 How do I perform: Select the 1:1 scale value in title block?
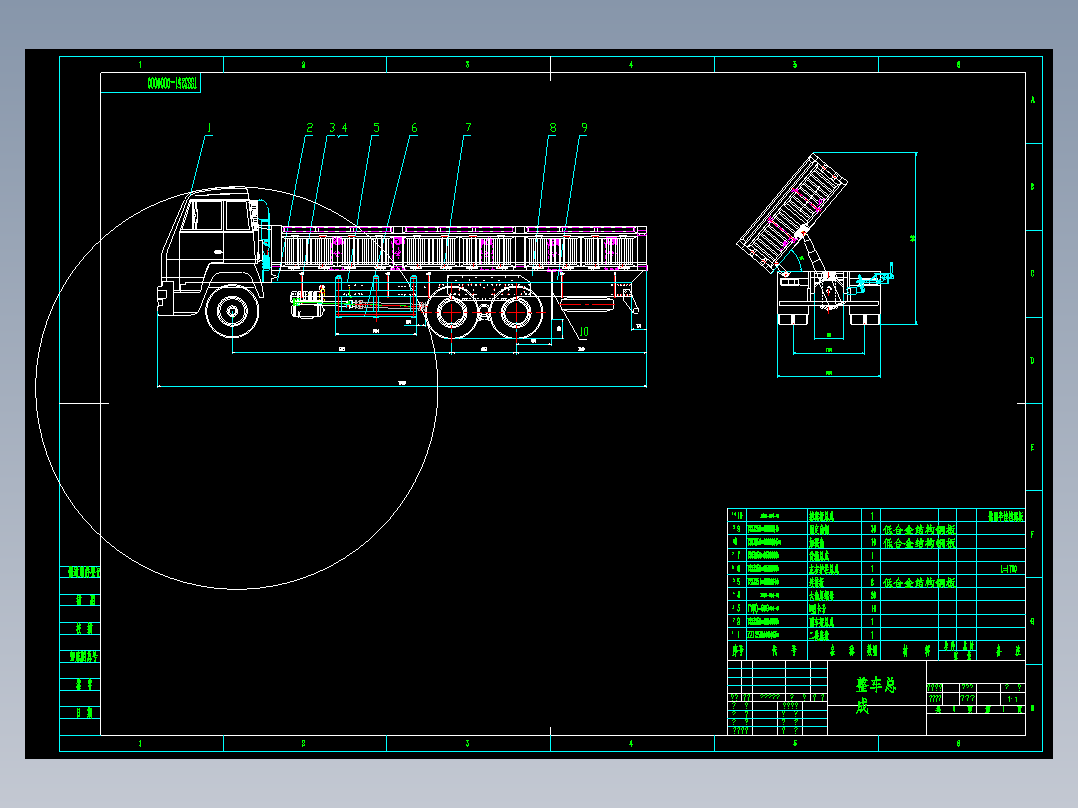1013,699
